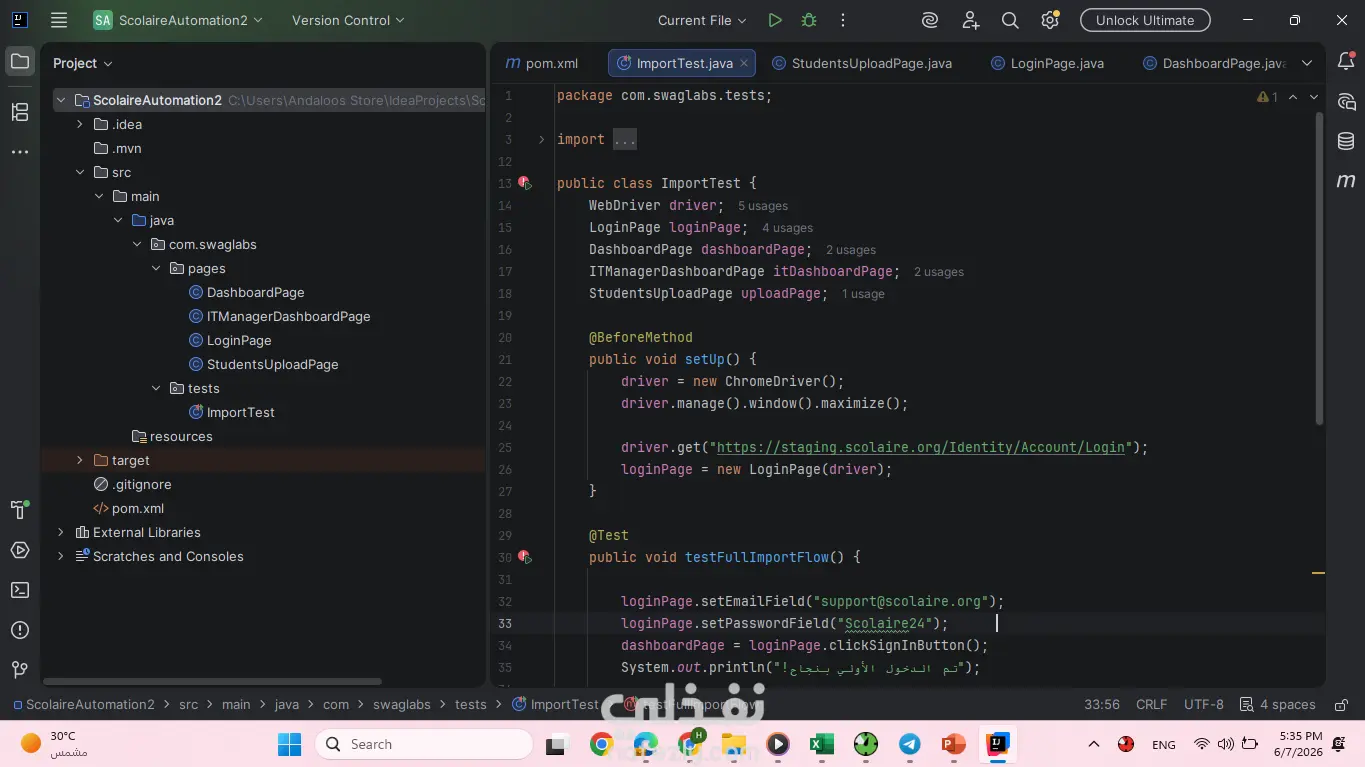Open the 4 spaces indent settings
Viewport: 1365px width, 767px height.
pyautogui.click(x=1277, y=704)
